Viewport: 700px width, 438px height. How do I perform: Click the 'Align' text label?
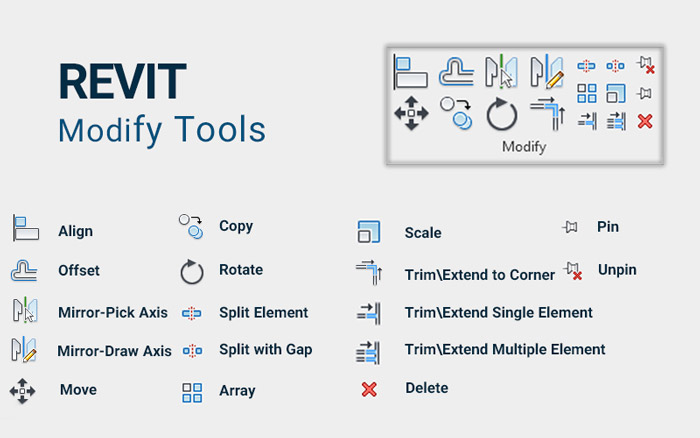(x=75, y=231)
